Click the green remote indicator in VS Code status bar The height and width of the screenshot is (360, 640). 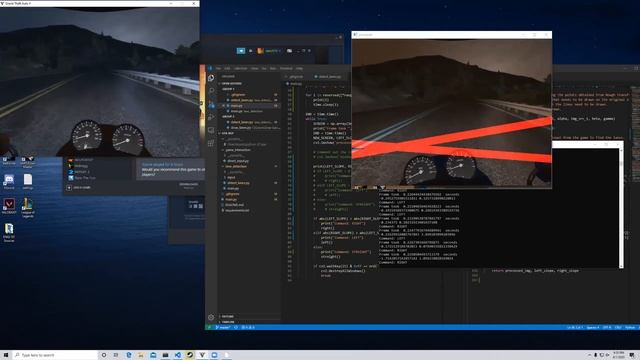[x=209, y=327]
